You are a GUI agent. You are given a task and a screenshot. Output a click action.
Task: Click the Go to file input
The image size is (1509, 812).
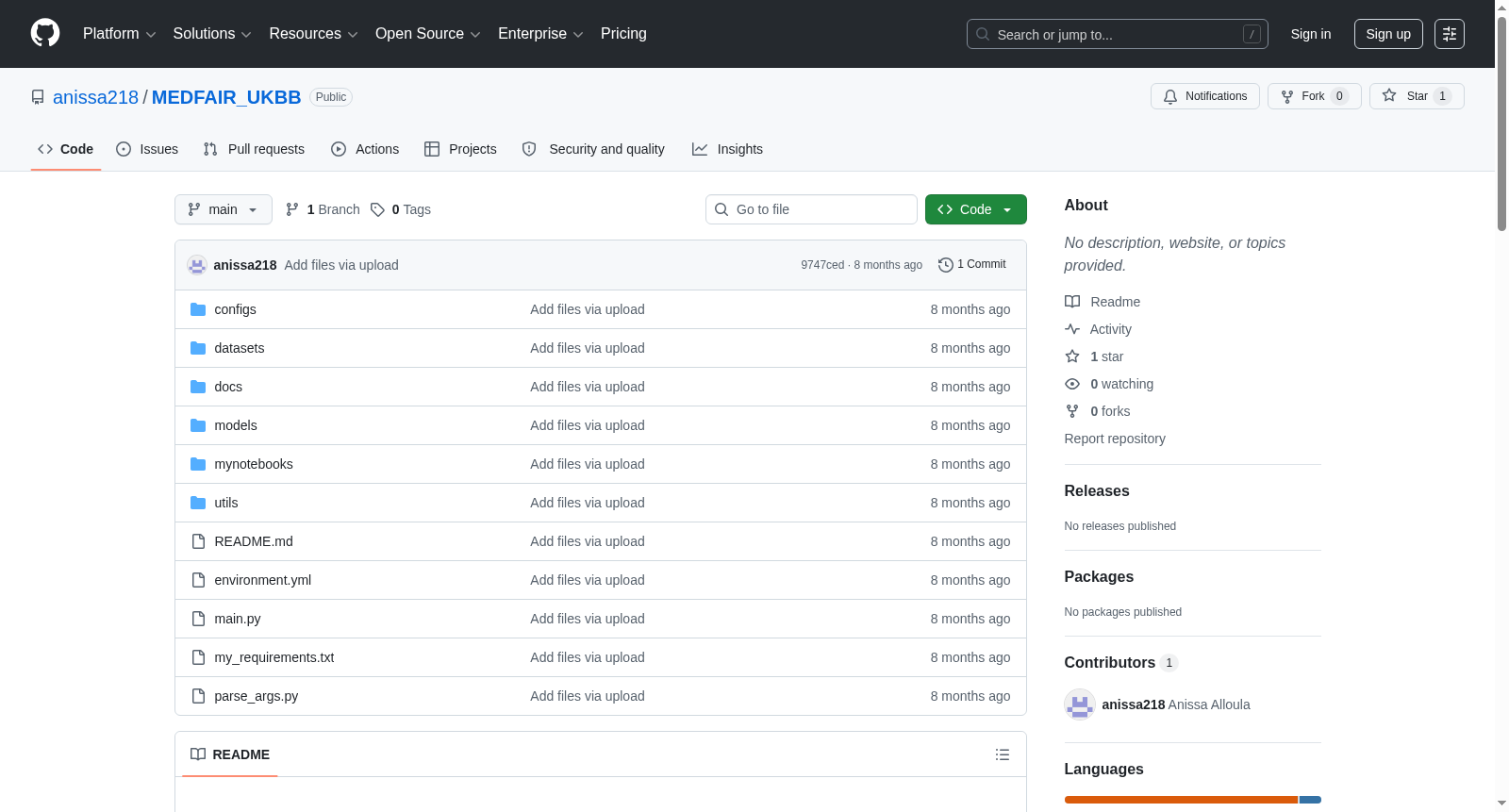(811, 209)
